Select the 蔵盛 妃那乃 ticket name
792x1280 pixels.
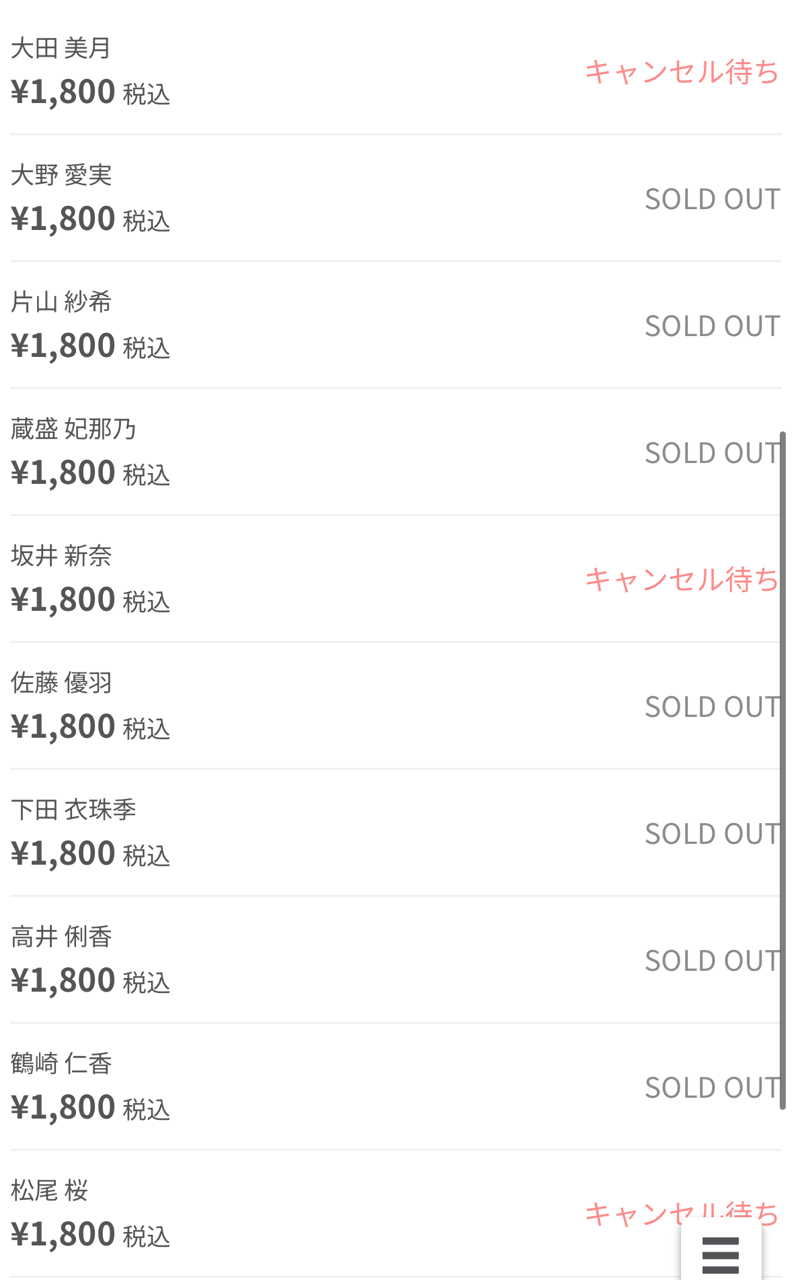(73, 429)
